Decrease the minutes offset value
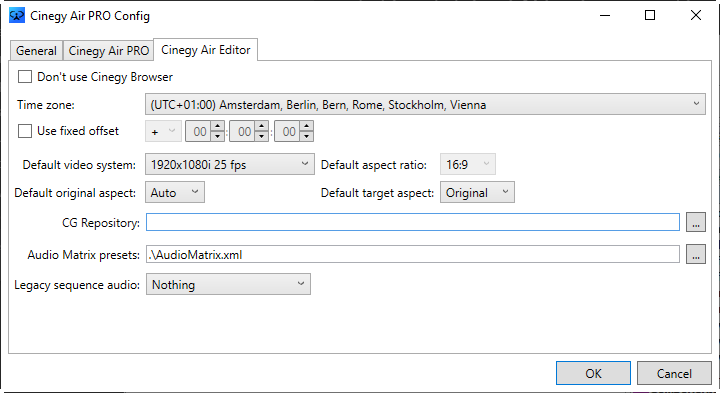Image resolution: width=720 pixels, height=393 pixels. 262,136
